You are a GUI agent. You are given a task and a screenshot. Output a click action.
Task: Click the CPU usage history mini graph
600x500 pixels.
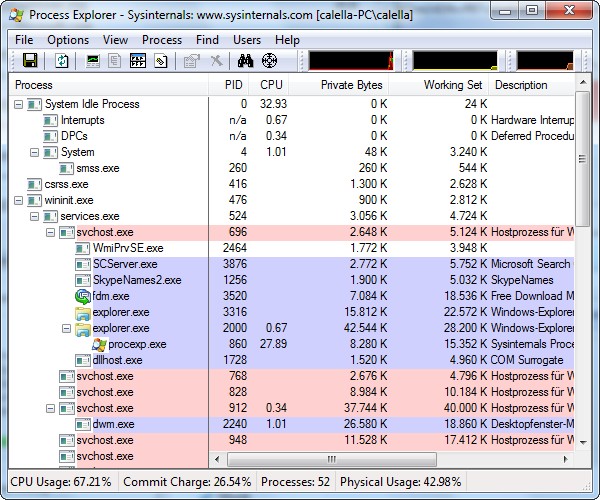pos(351,60)
